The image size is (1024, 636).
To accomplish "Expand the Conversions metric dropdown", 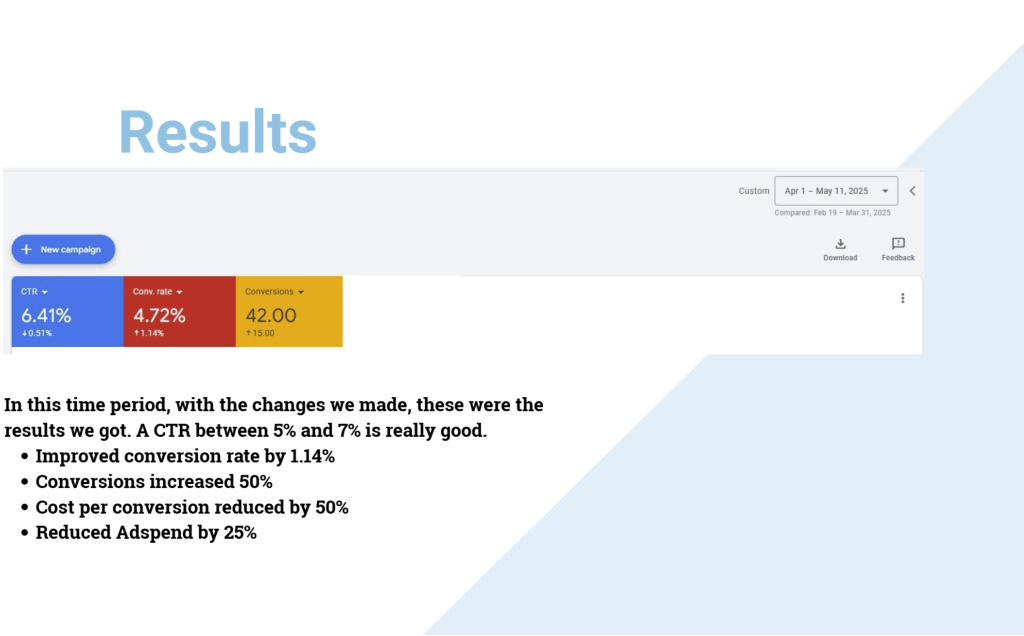I will coord(300,292).
